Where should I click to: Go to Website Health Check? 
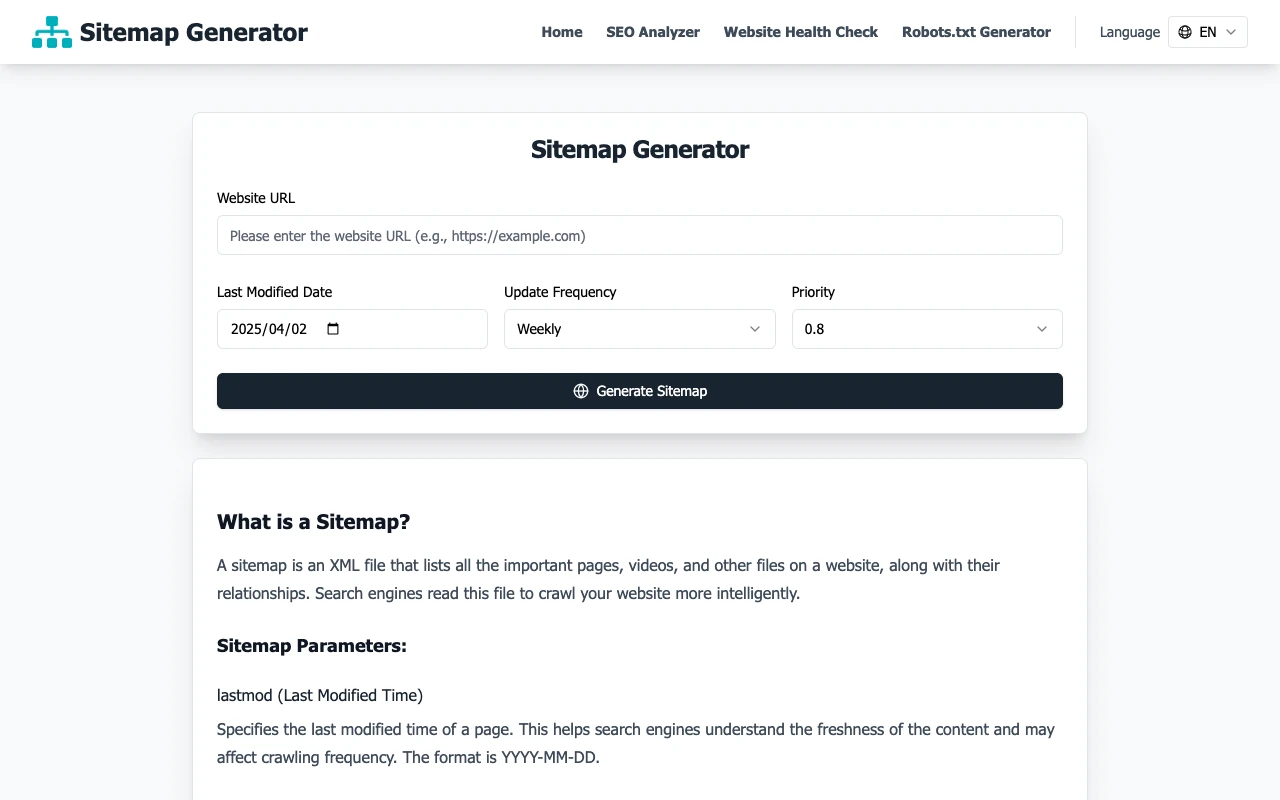pyautogui.click(x=800, y=32)
